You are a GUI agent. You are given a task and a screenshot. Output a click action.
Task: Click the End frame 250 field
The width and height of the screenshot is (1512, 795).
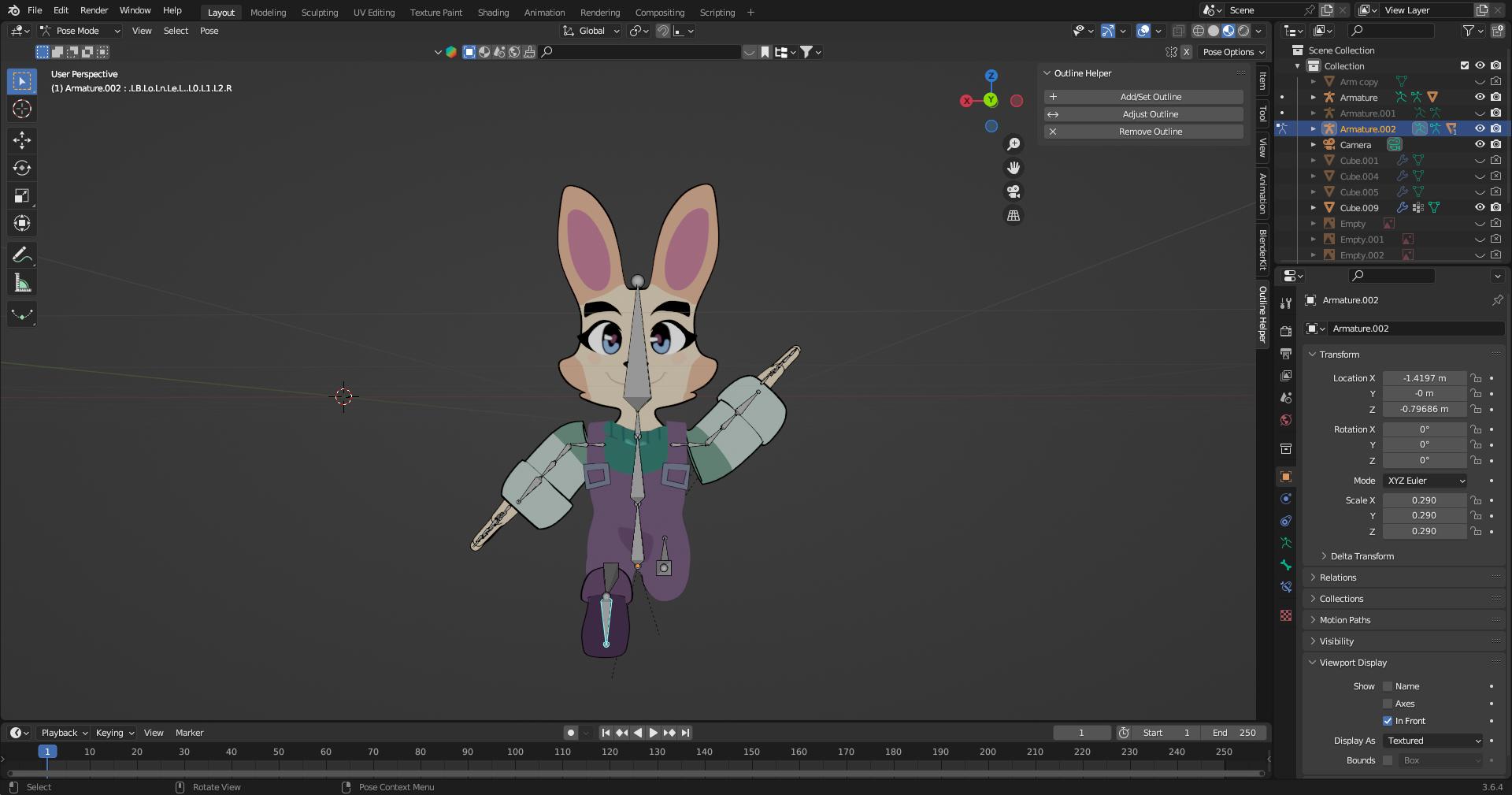1234,733
